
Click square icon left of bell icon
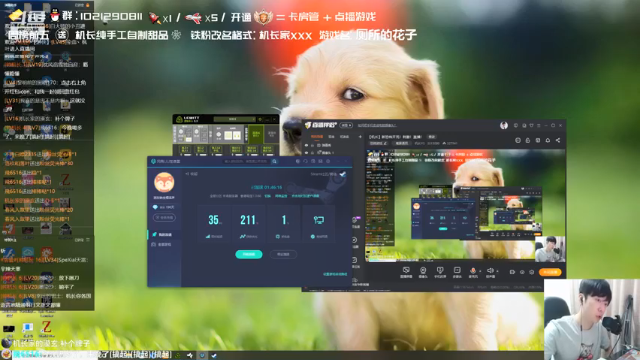pos(538,140)
